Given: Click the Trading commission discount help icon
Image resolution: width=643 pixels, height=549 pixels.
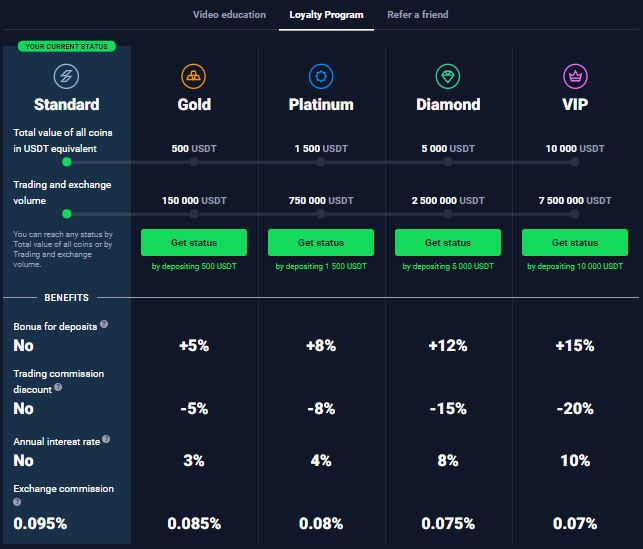Looking at the screenshot, I should (x=58, y=387).
